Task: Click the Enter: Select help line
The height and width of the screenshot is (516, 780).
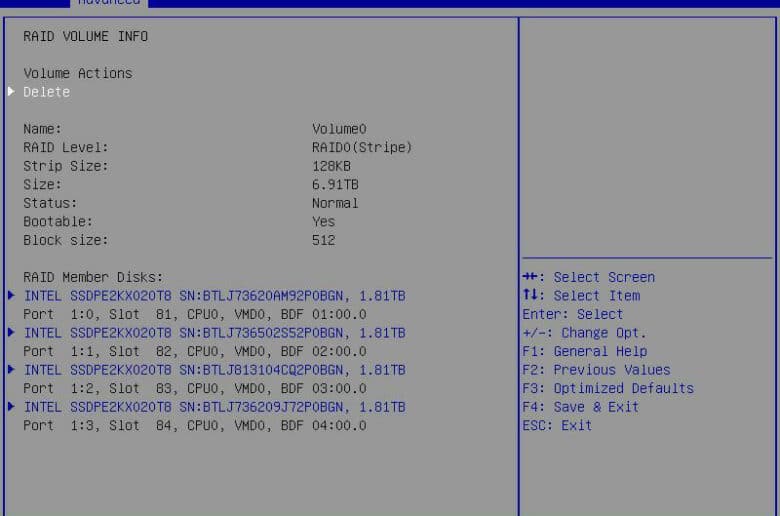Action: tap(573, 314)
